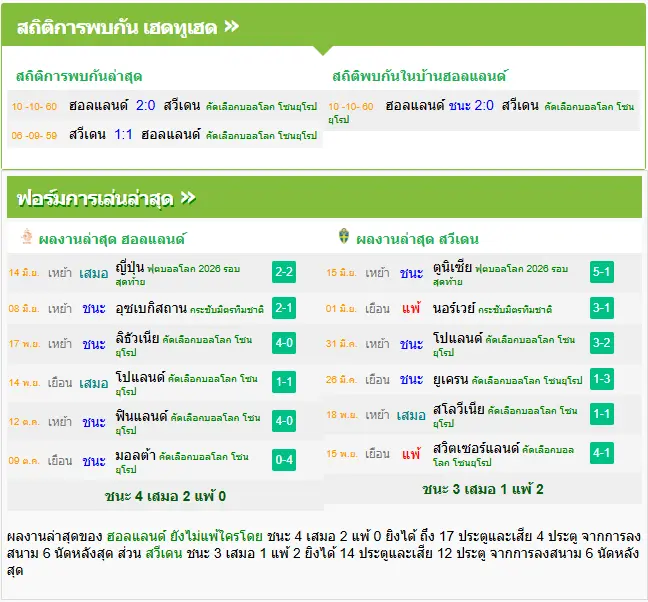Click the 3-2 score badge in Sweden's Poland row

[602, 343]
